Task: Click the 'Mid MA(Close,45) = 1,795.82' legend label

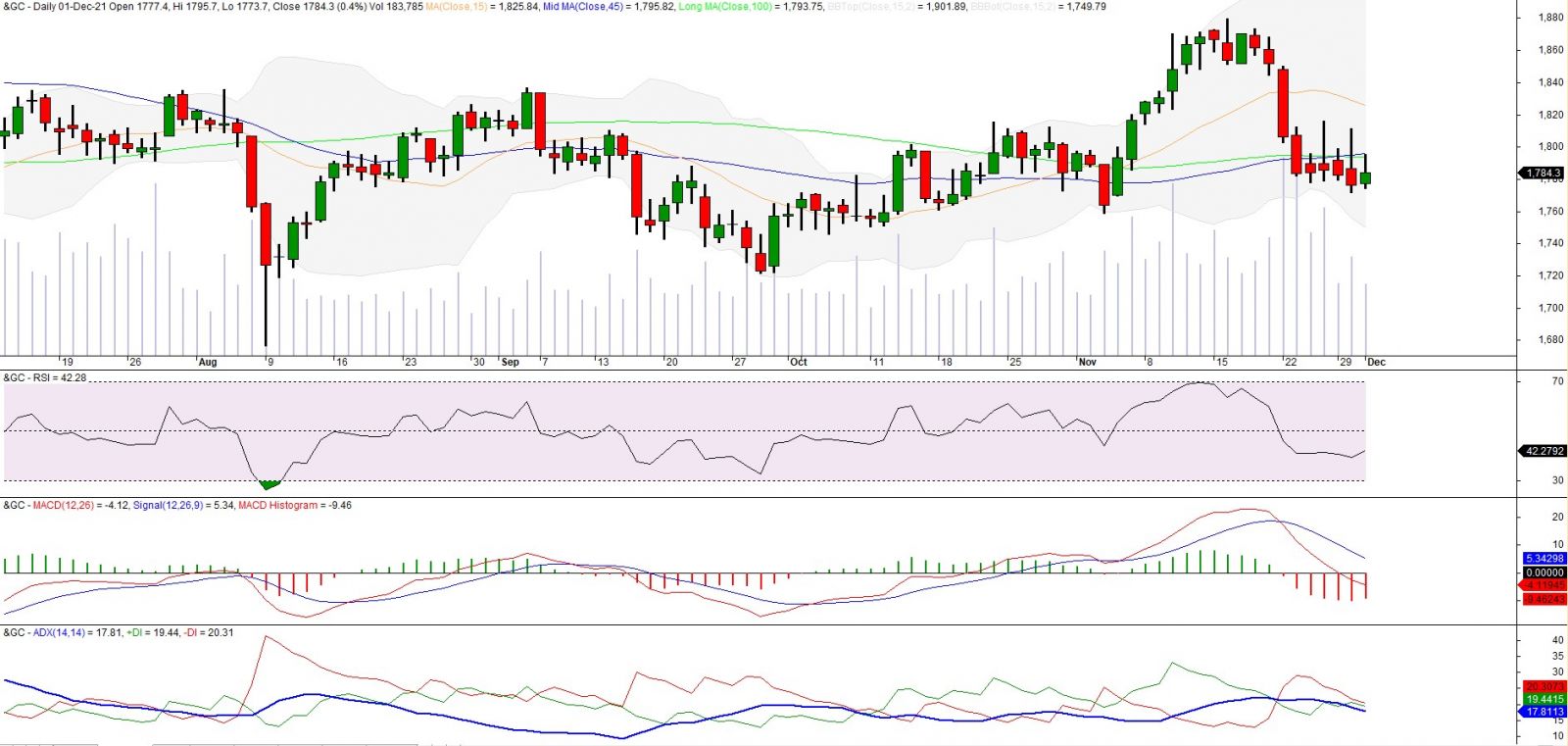Action: pos(609,6)
